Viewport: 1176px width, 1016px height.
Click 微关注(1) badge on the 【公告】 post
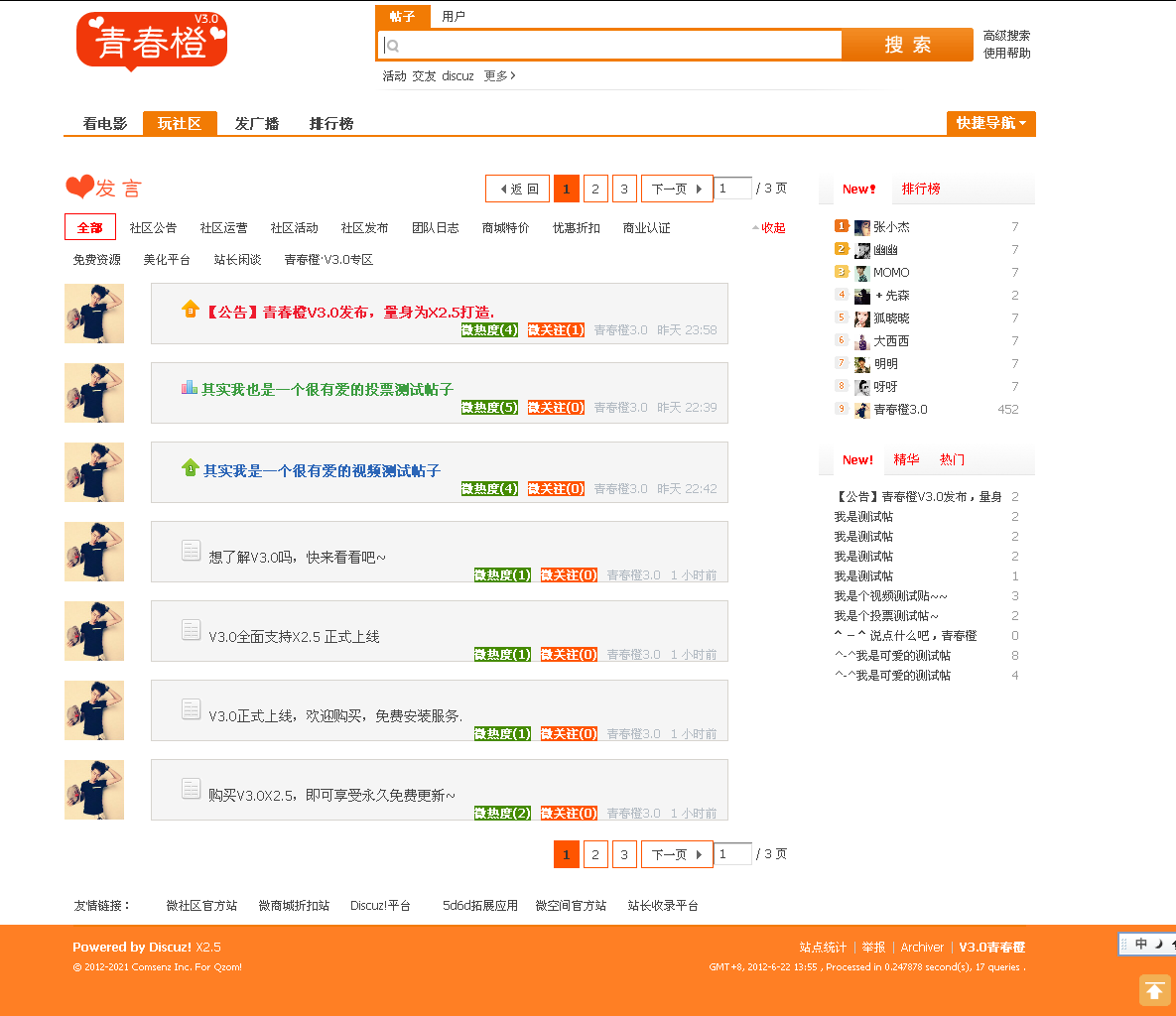[556, 330]
